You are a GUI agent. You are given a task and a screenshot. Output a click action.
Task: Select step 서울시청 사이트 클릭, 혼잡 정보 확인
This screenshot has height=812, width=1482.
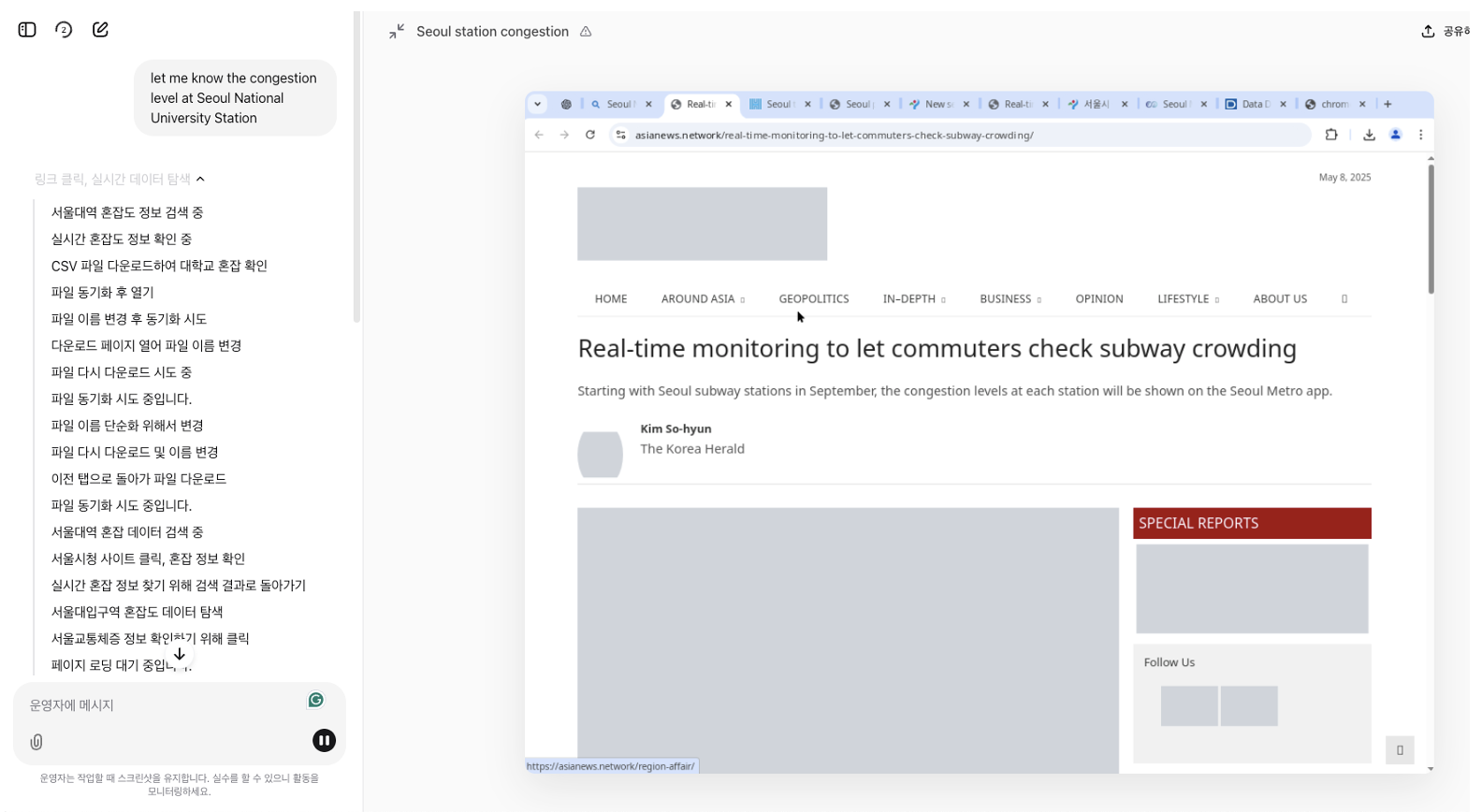[148, 559]
